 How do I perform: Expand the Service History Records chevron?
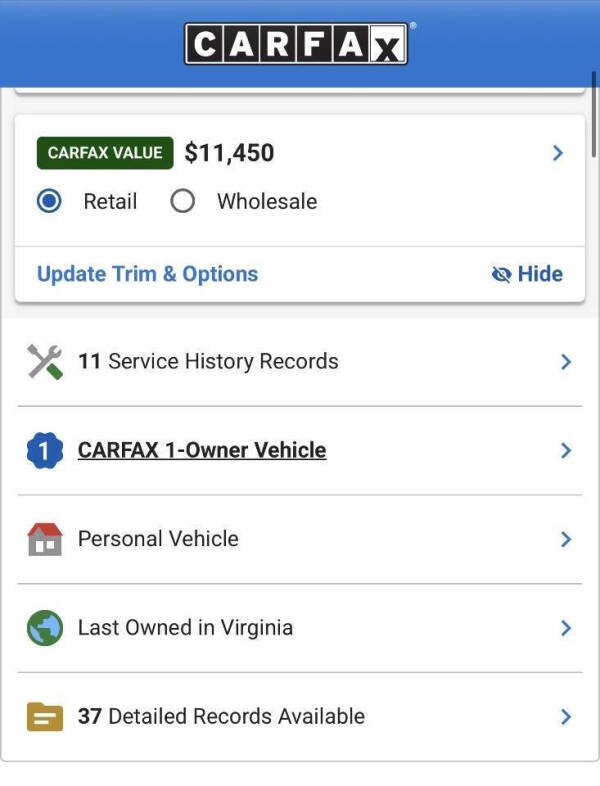pyautogui.click(x=566, y=361)
